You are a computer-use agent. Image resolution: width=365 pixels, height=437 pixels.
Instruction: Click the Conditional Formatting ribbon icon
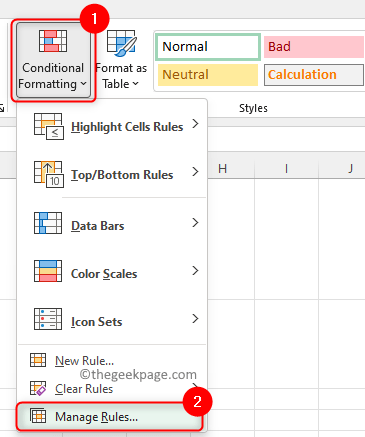tap(53, 41)
